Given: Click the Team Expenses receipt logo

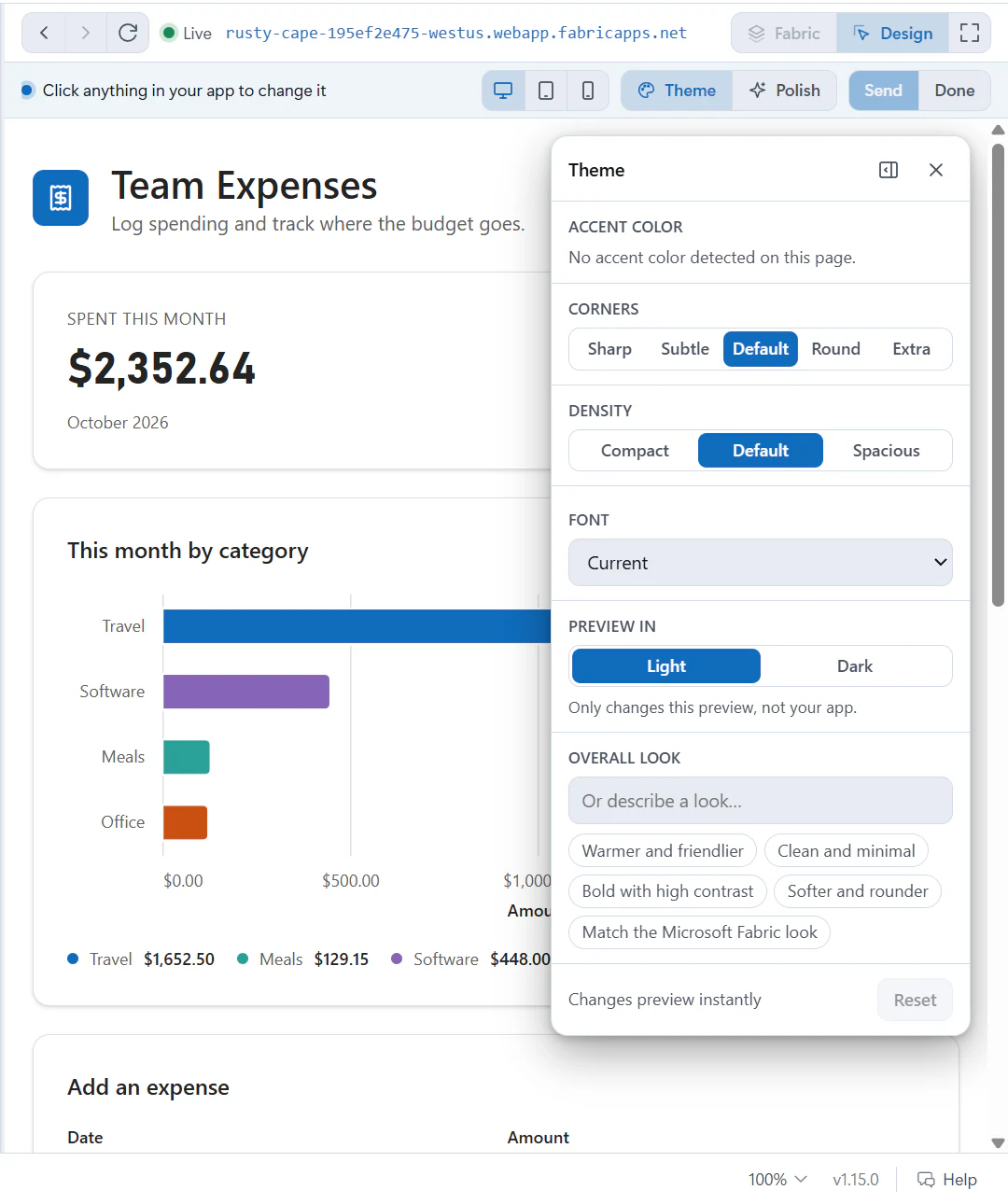Looking at the screenshot, I should coord(61,198).
